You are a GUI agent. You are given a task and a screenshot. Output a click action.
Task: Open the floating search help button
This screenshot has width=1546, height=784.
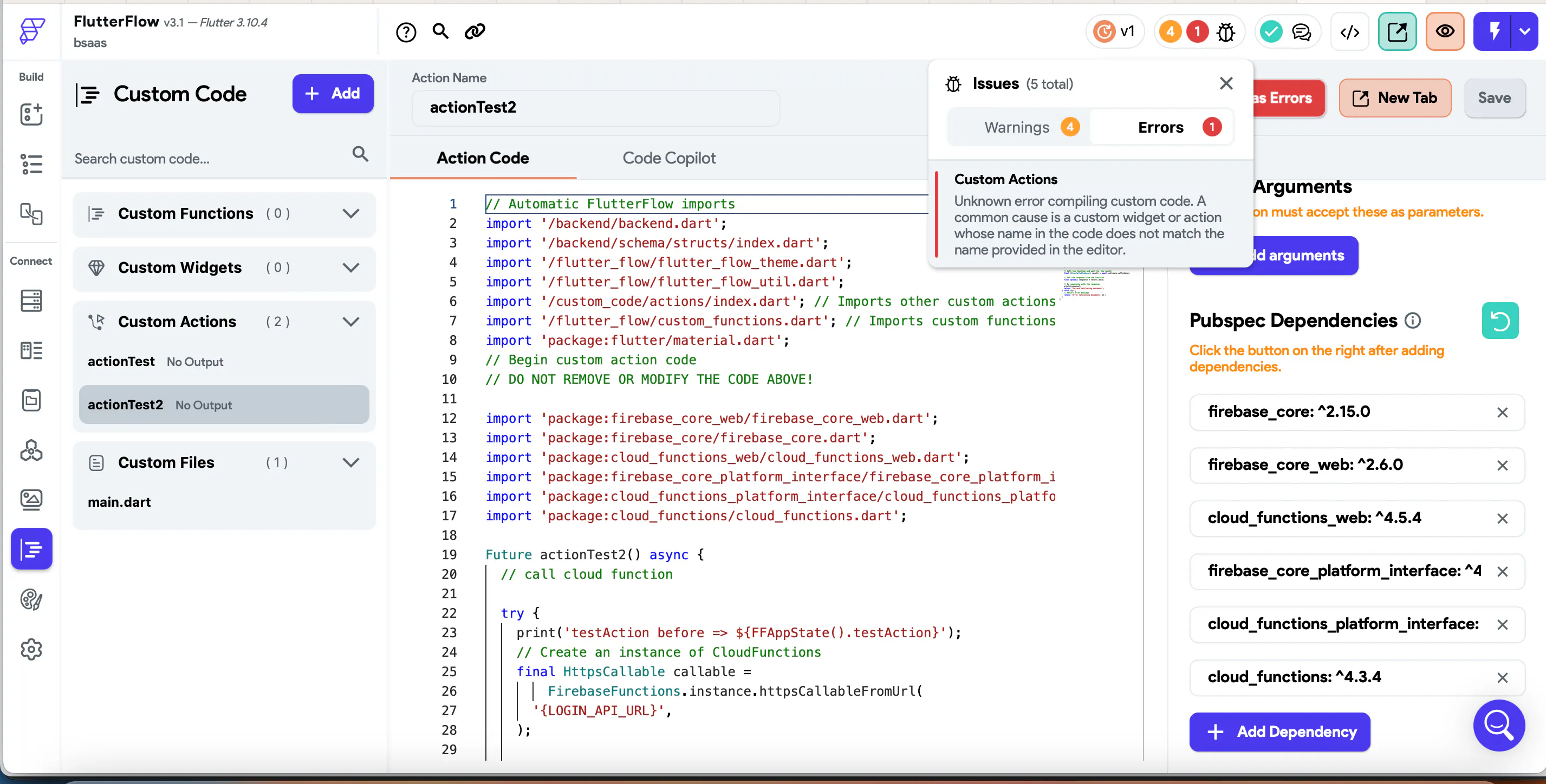click(x=1498, y=725)
